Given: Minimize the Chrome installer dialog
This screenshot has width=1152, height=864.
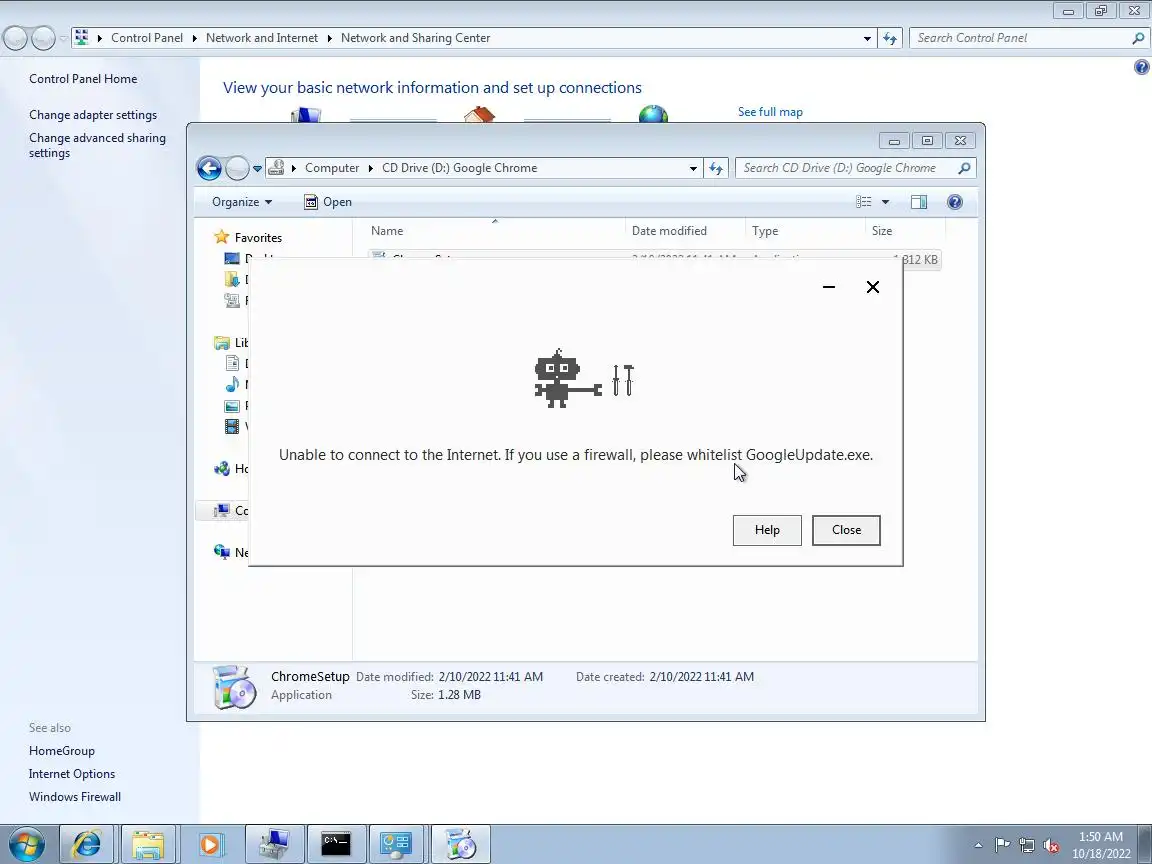Looking at the screenshot, I should (829, 287).
